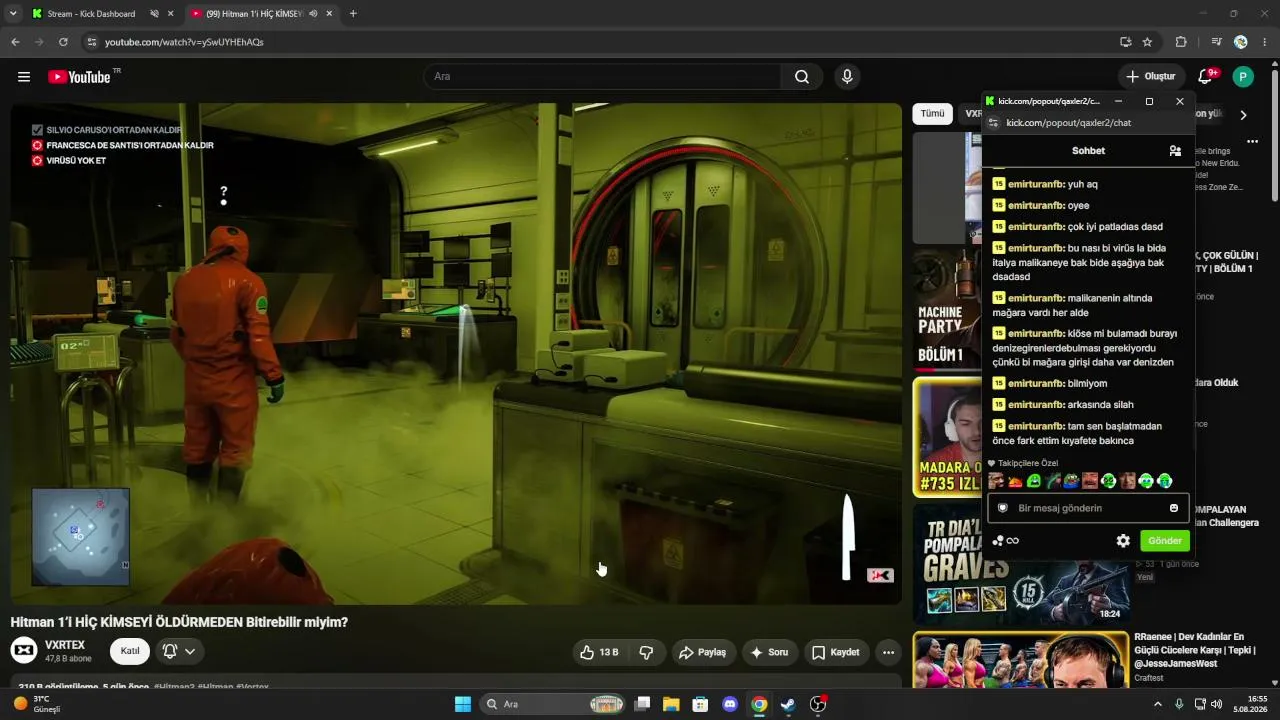This screenshot has width=1280, height=720.
Task: Click the Kick popup address bar URL
Action: point(1068,123)
